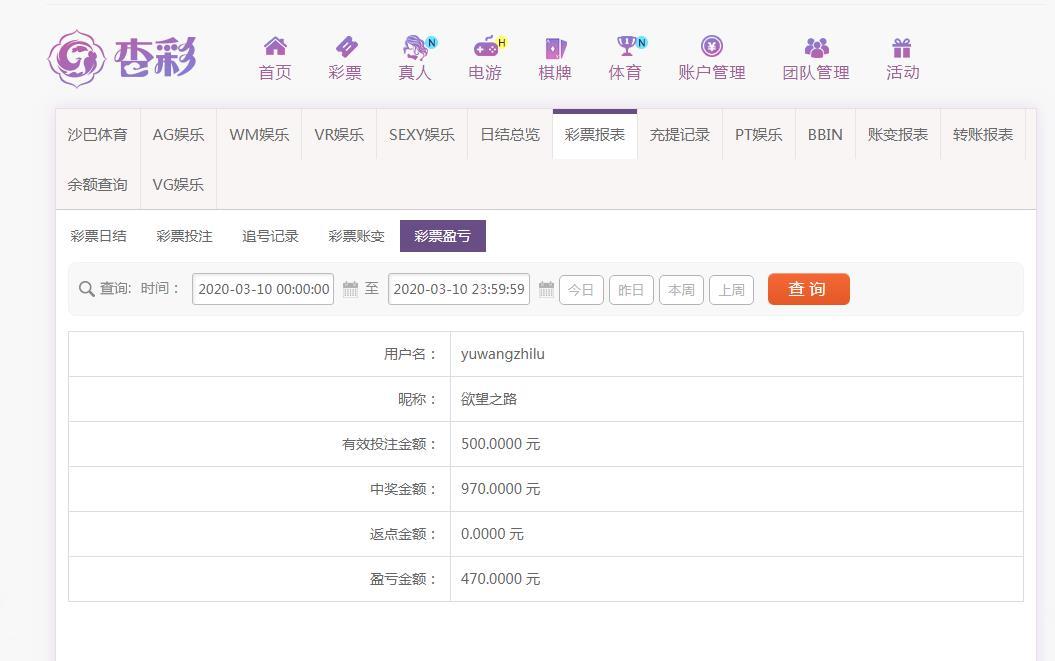Switch to the SEXY娱乐 tab
The height and width of the screenshot is (661, 1055).
tap(422, 135)
